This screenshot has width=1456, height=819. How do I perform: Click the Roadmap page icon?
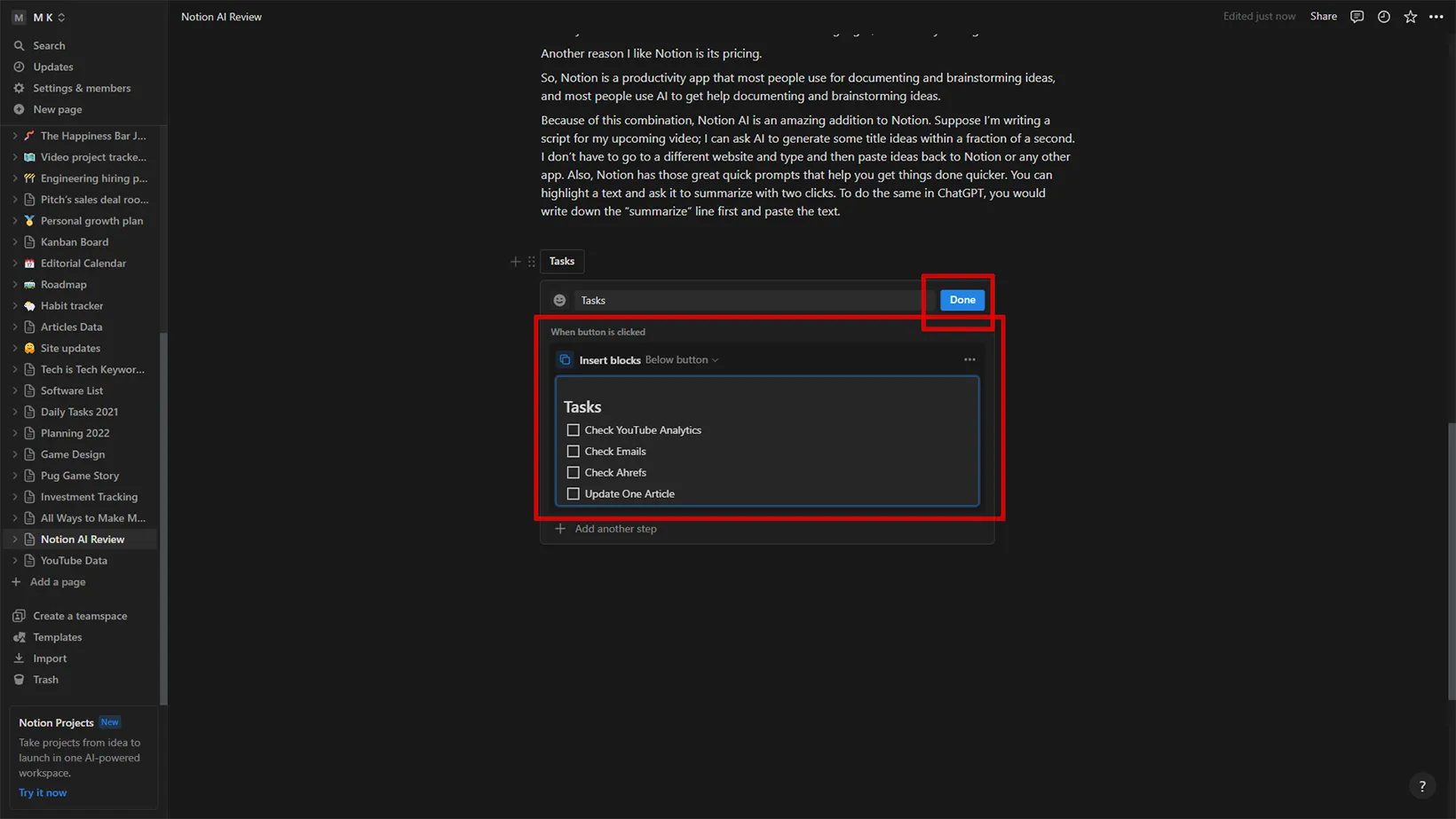(x=29, y=285)
